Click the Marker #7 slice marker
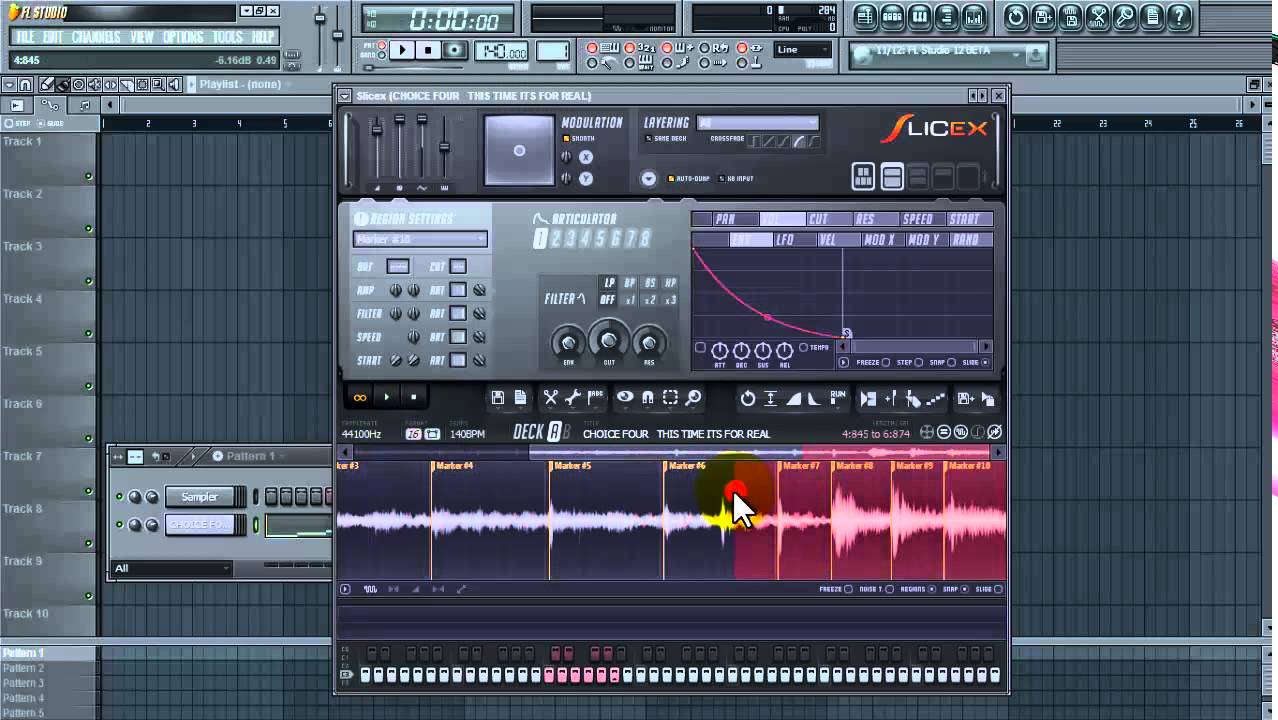 click(800, 465)
